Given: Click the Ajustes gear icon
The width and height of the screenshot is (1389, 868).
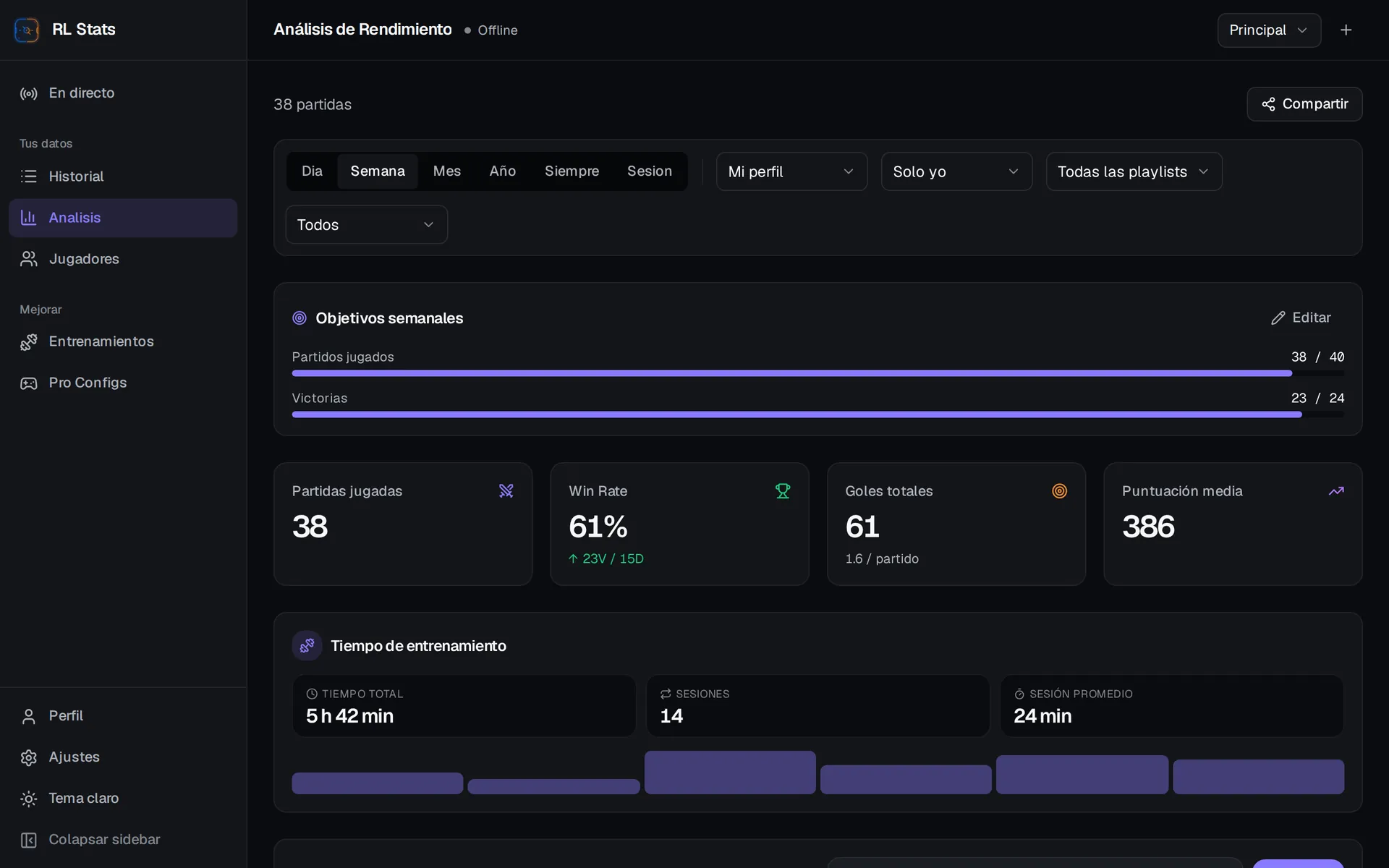Looking at the screenshot, I should (x=29, y=757).
